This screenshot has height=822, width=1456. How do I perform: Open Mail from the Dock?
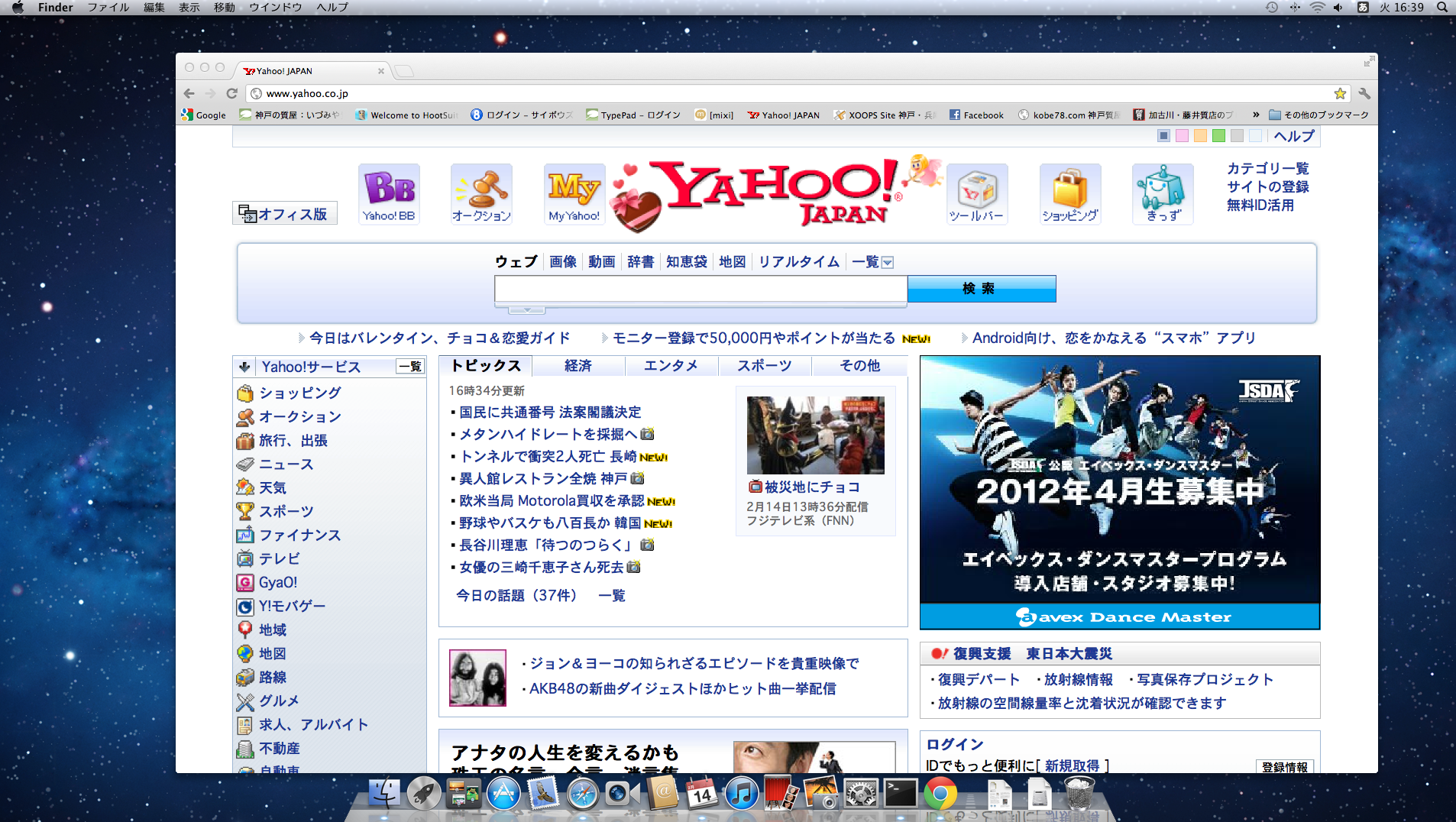pyautogui.click(x=543, y=794)
